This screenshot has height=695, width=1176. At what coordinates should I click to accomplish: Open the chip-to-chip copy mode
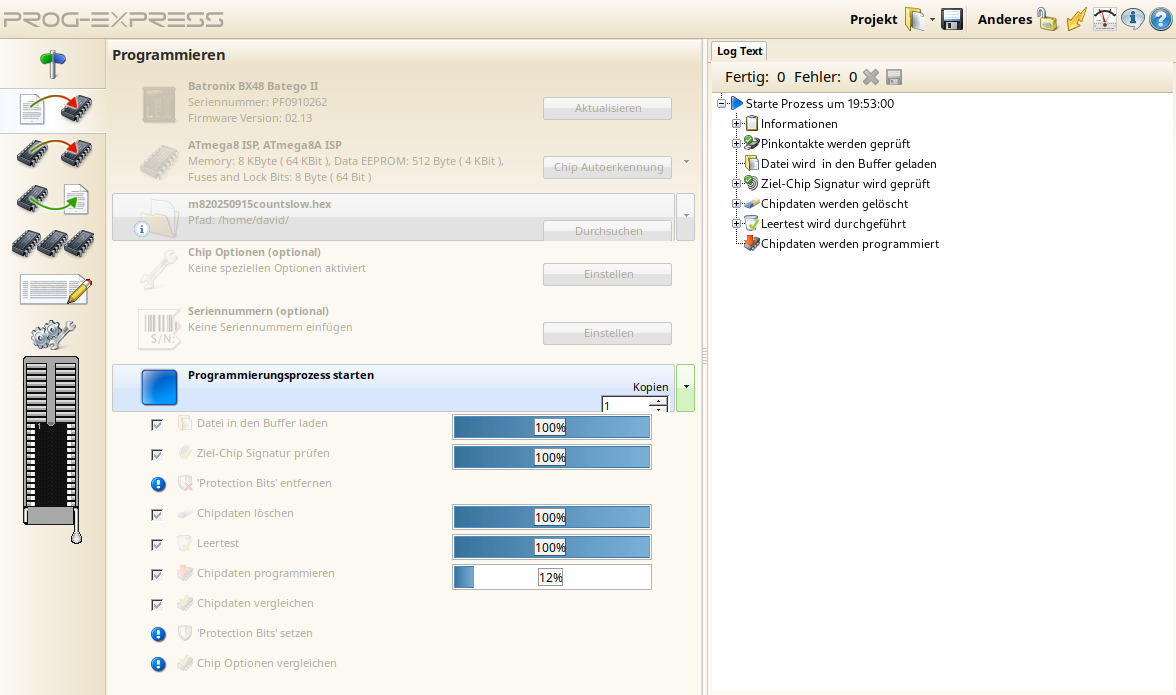(54, 153)
